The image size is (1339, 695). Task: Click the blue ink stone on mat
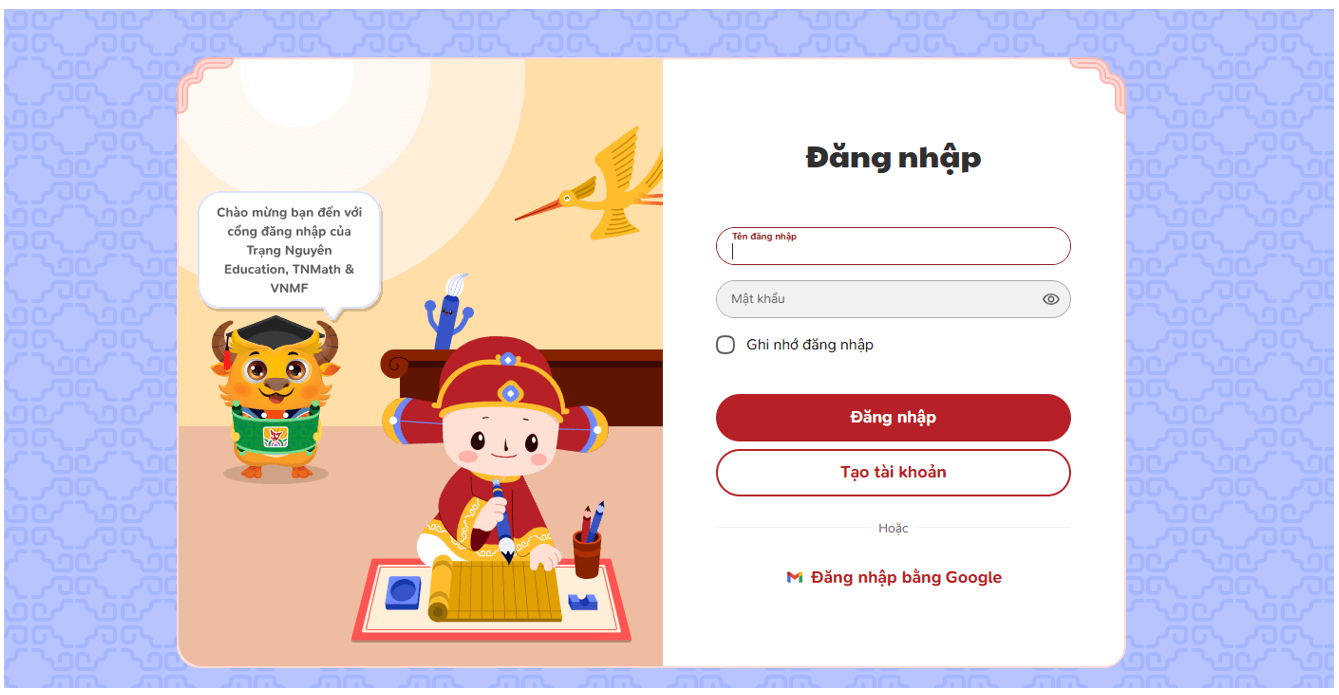coord(403,591)
